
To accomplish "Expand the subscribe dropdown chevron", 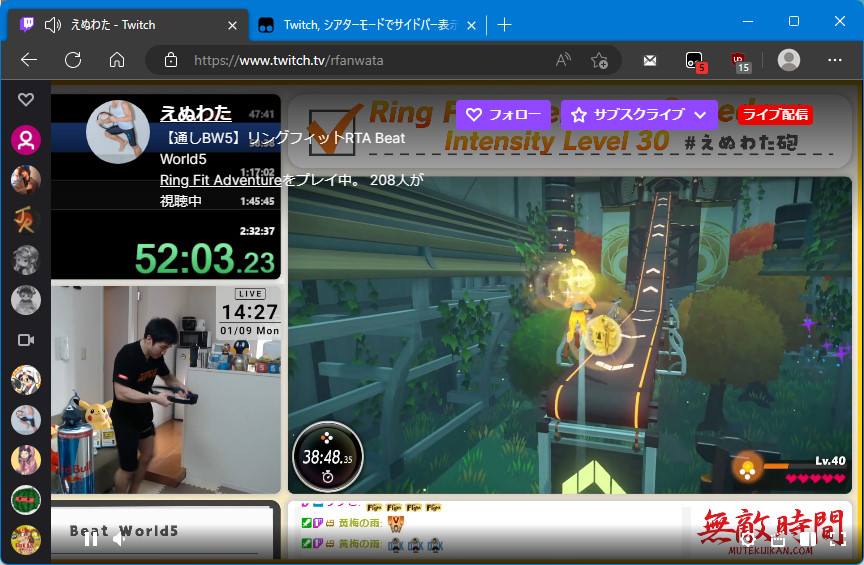I will (x=700, y=115).
